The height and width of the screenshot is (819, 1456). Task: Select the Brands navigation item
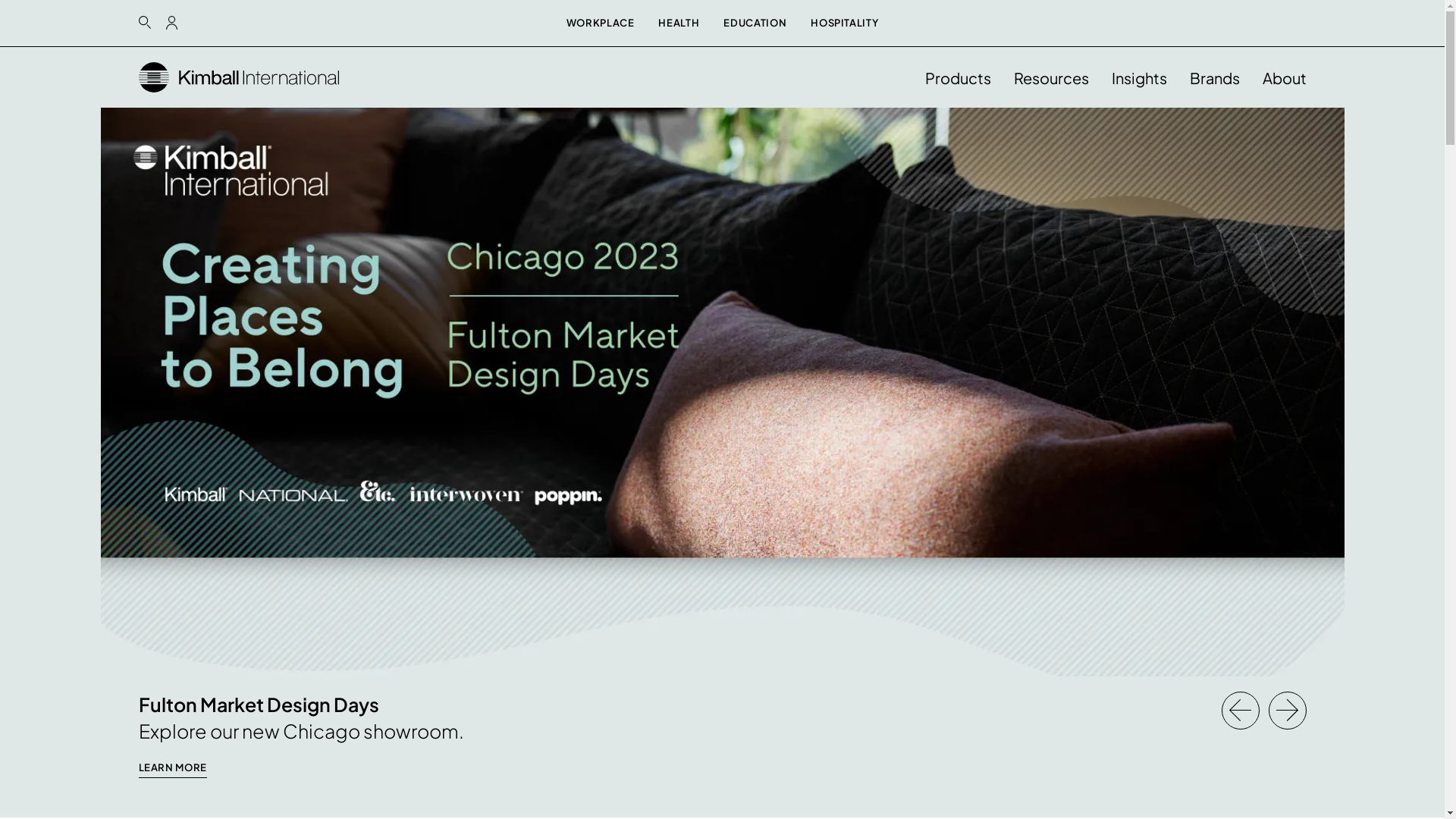pos(1215,78)
